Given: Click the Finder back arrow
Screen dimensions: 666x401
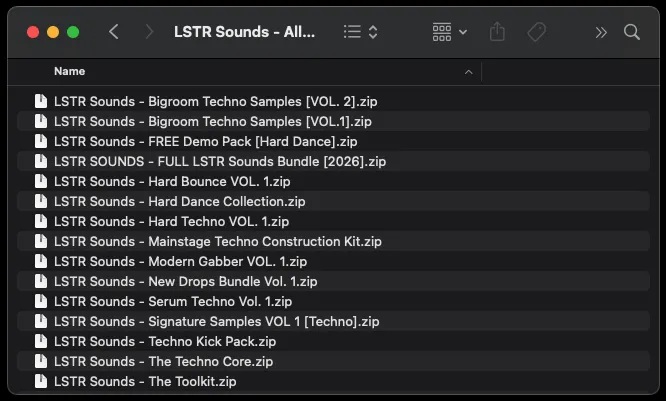Looking at the screenshot, I should (x=114, y=32).
